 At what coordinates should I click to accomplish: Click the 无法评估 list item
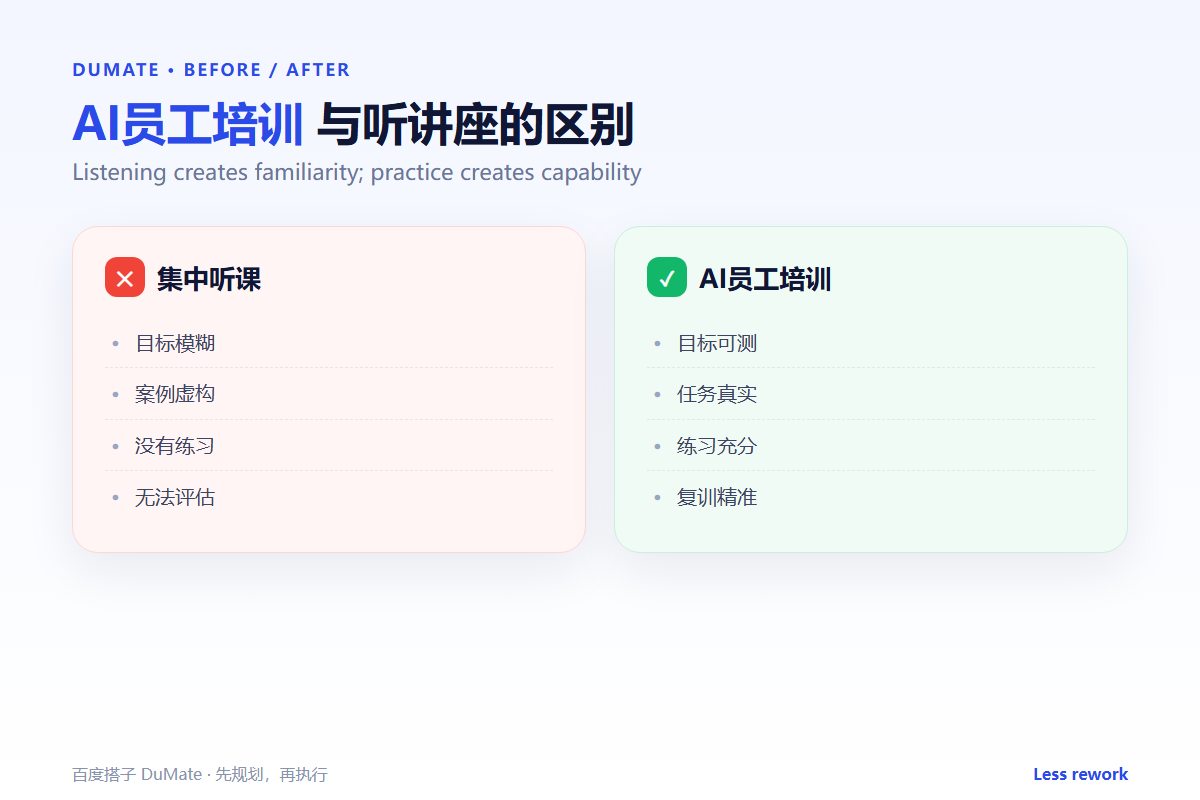tap(329, 496)
